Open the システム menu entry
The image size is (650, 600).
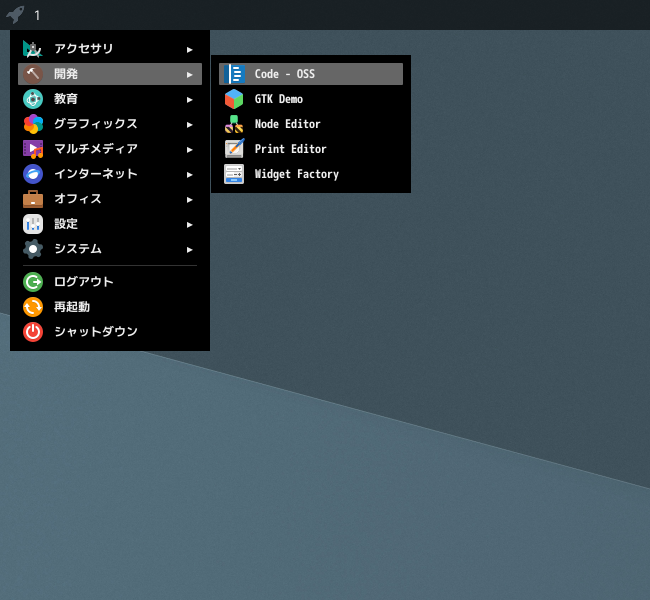pyautogui.click(x=110, y=249)
